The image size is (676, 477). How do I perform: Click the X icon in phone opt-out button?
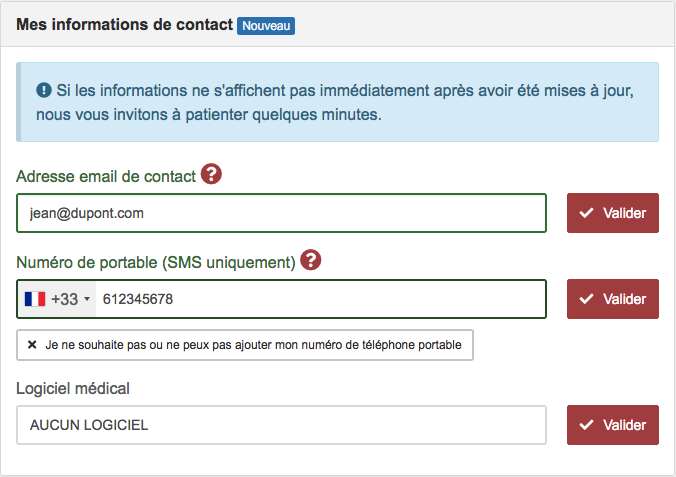(x=32, y=345)
